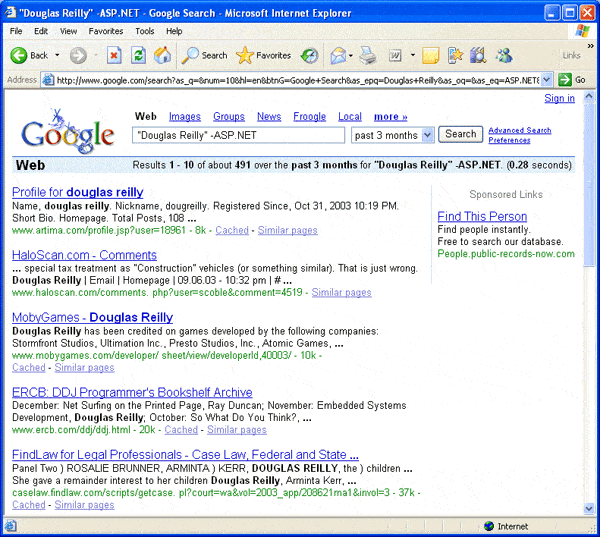600x537 pixels.
Task: Open the File menu
Action: [x=16, y=31]
